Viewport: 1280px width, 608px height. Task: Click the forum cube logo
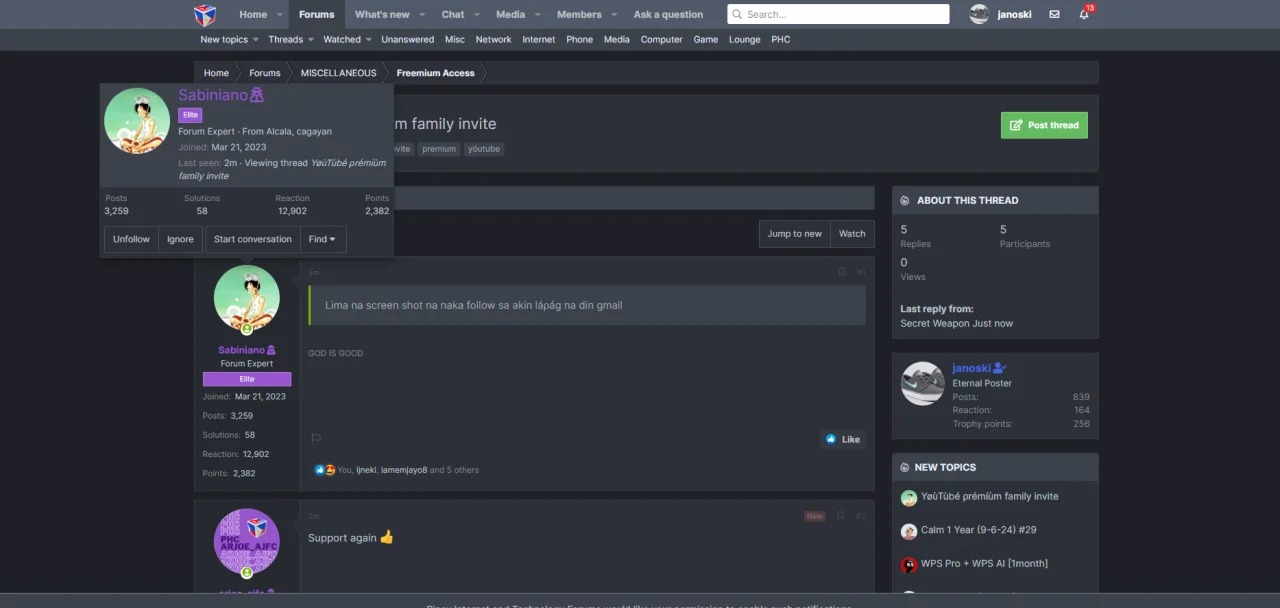[x=205, y=14]
